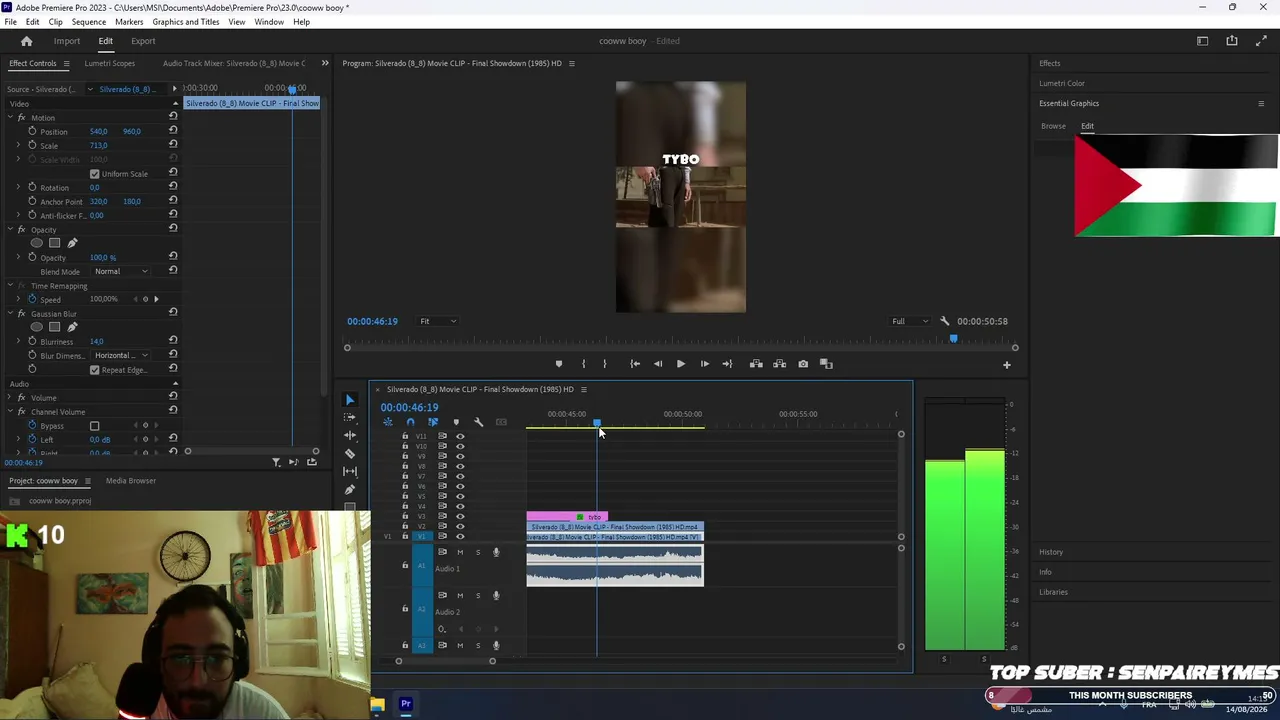Play the sequence in Program Monitor
This screenshot has width=1280, height=720.
(681, 364)
